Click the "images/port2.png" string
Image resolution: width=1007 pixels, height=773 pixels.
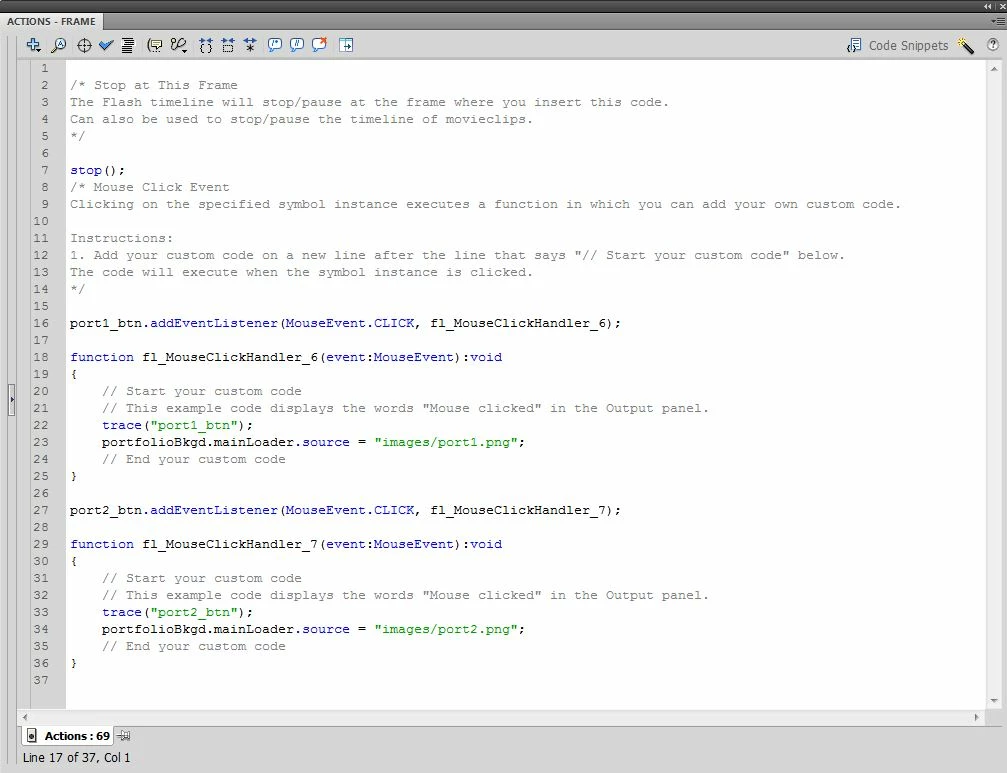(x=446, y=629)
